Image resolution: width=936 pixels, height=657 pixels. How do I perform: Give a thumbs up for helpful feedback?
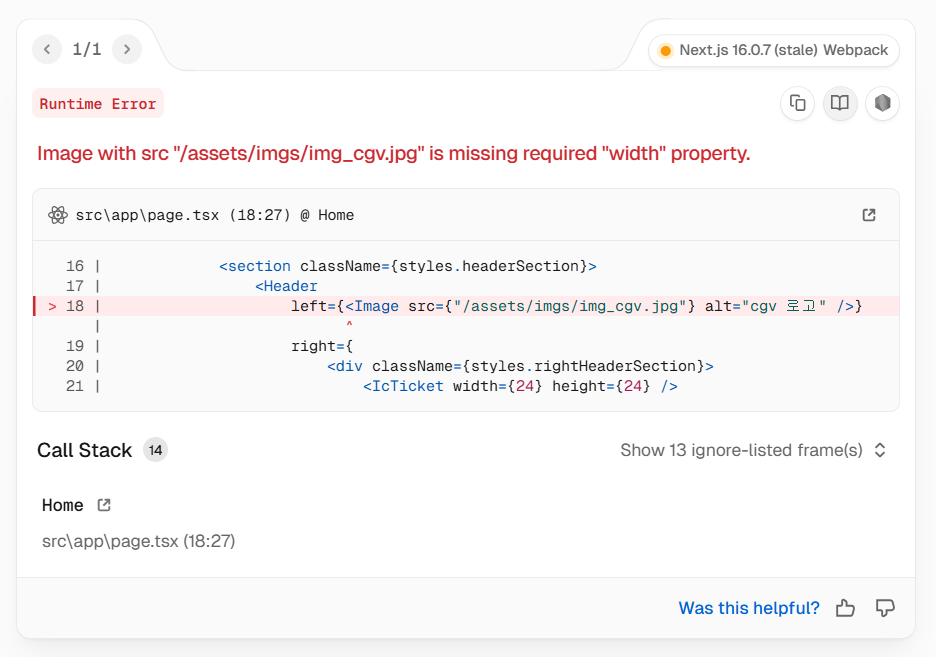[845, 608]
